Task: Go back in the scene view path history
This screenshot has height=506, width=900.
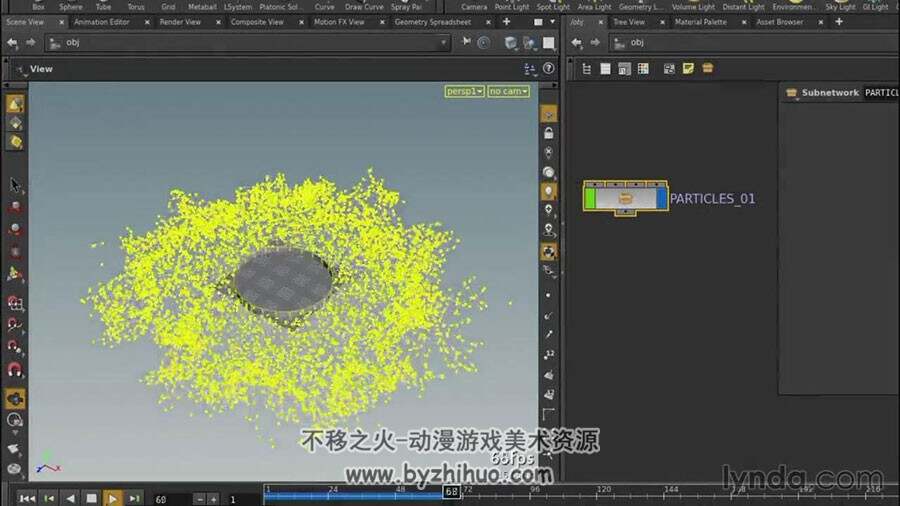Action: pyautogui.click(x=12, y=42)
